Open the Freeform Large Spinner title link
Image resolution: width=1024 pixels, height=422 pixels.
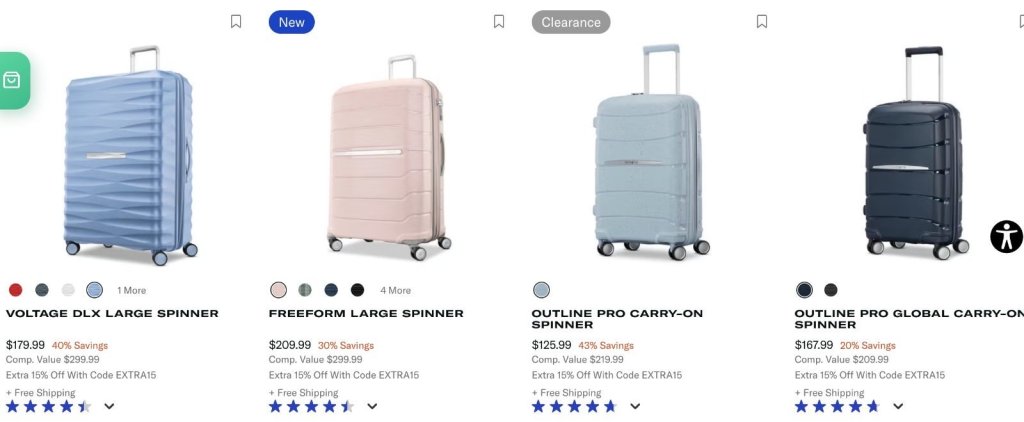tap(366, 314)
